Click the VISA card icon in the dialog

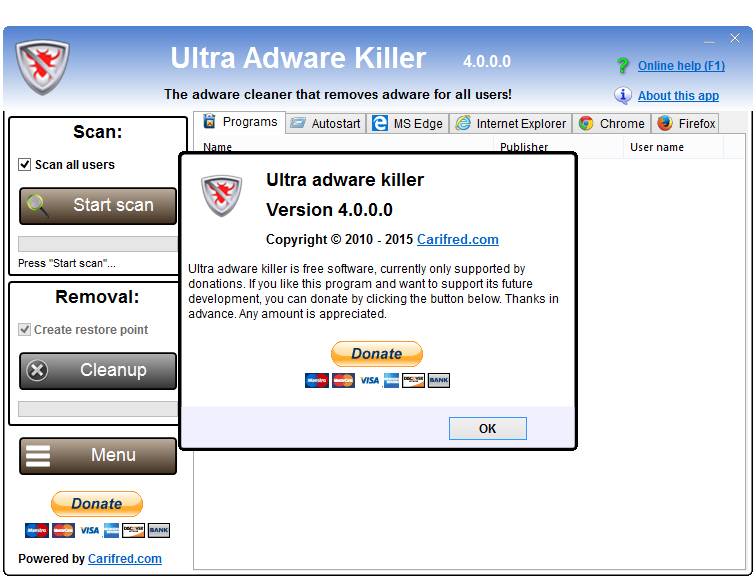coord(370,380)
